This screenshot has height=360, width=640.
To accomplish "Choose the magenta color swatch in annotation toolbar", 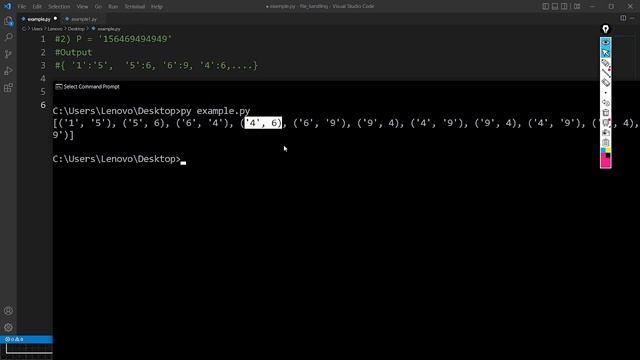I will point(605,162).
